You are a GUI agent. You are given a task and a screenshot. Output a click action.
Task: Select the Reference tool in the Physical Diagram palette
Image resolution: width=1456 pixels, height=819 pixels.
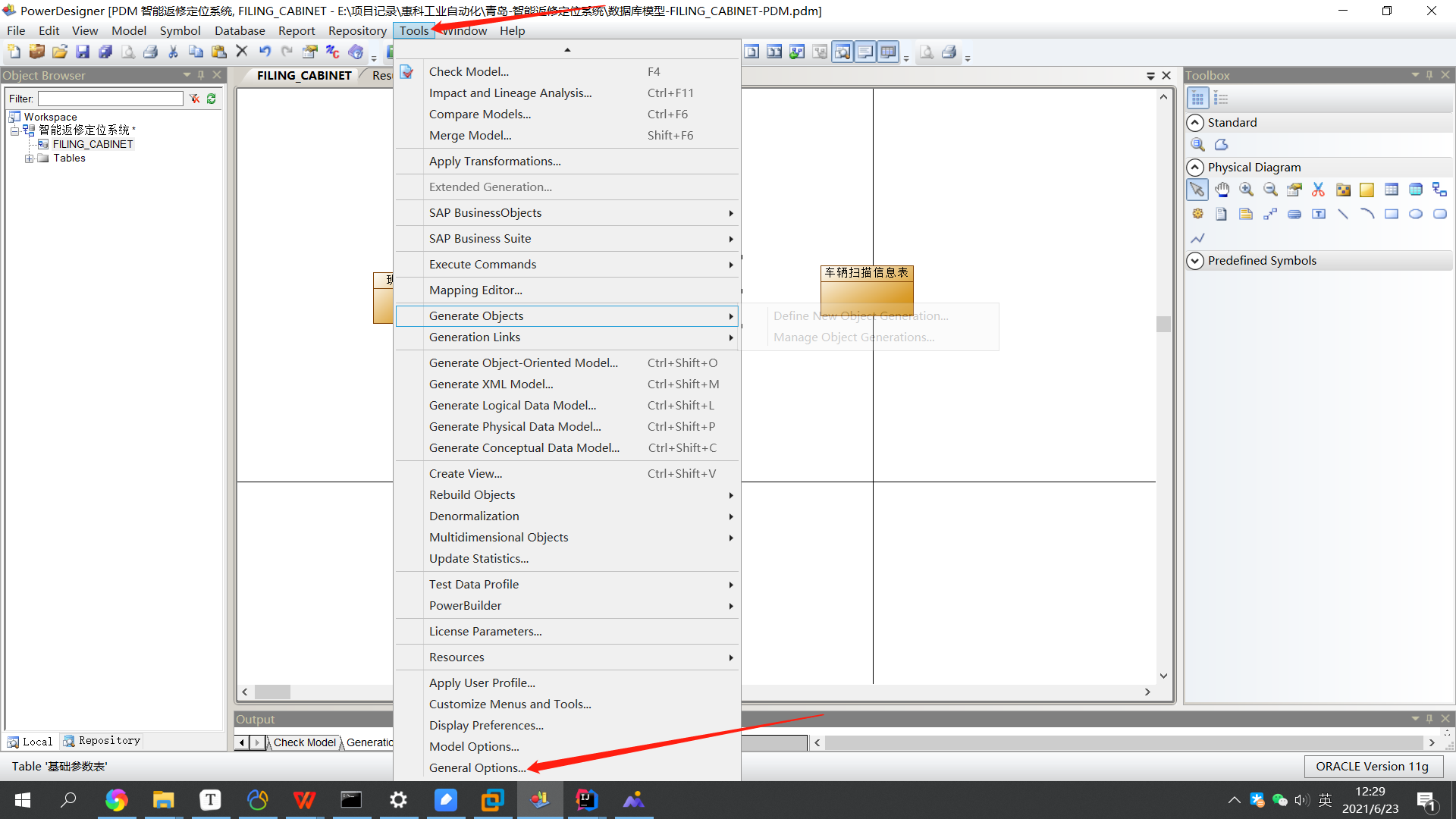click(1440, 190)
